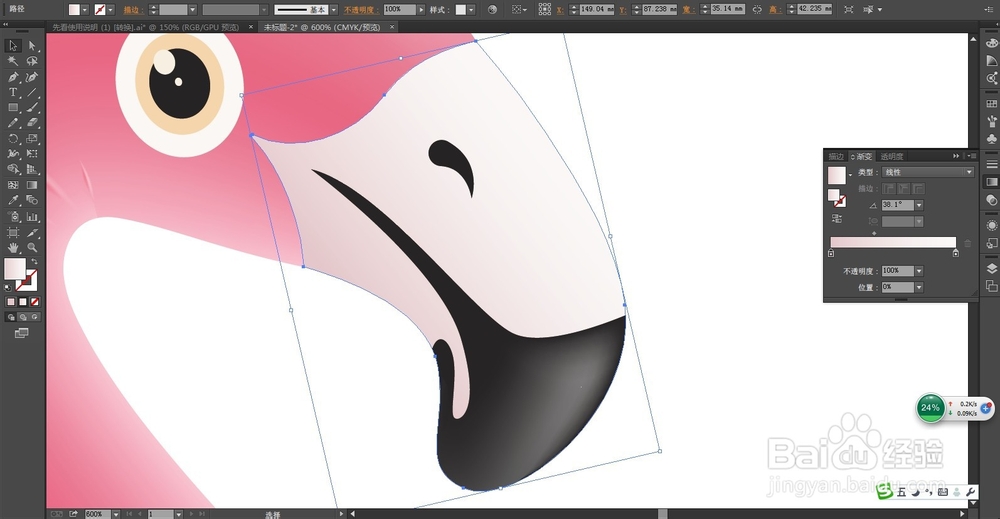1000x519 pixels.
Task: Open gradient 不透明度 dropdown in panel
Action: [x=919, y=271]
